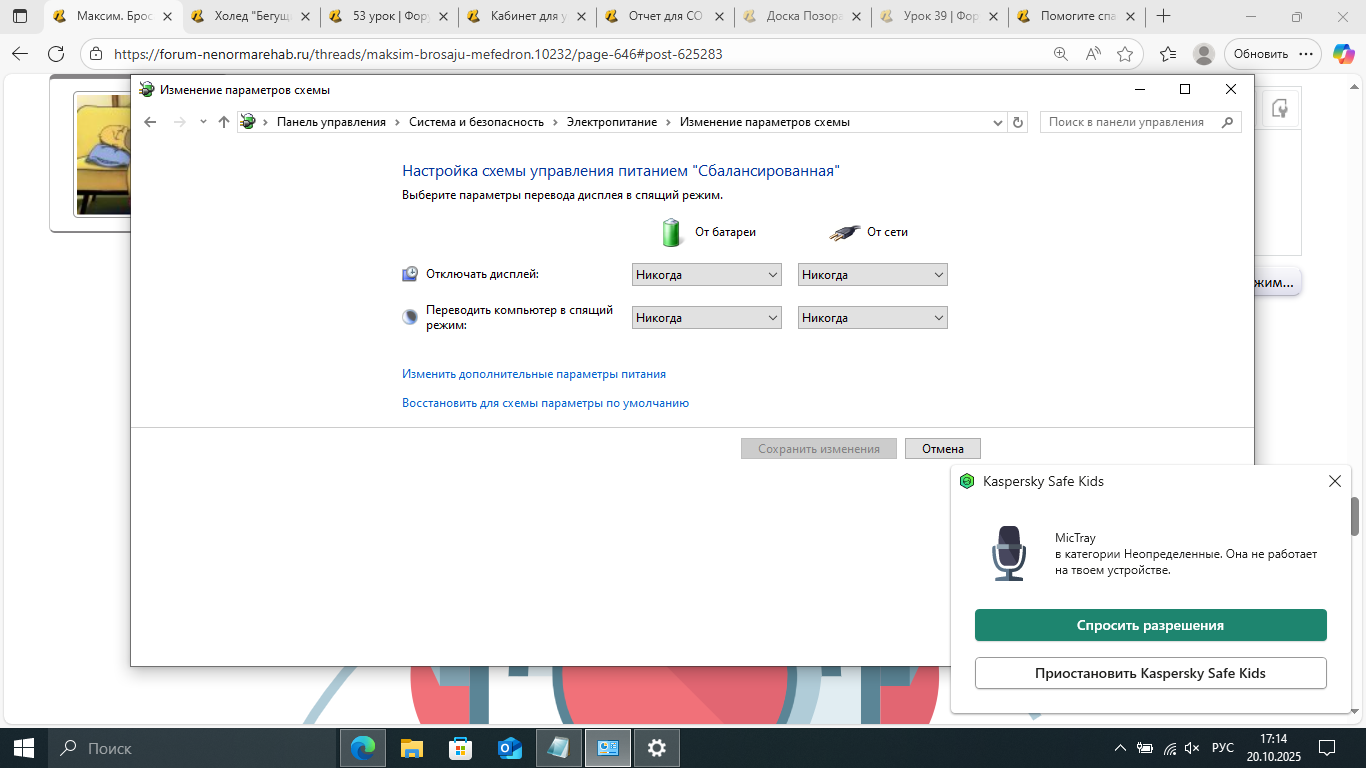Open sleep mode on battery dropdown
Viewport: 1366px width, 768px height.
(707, 318)
